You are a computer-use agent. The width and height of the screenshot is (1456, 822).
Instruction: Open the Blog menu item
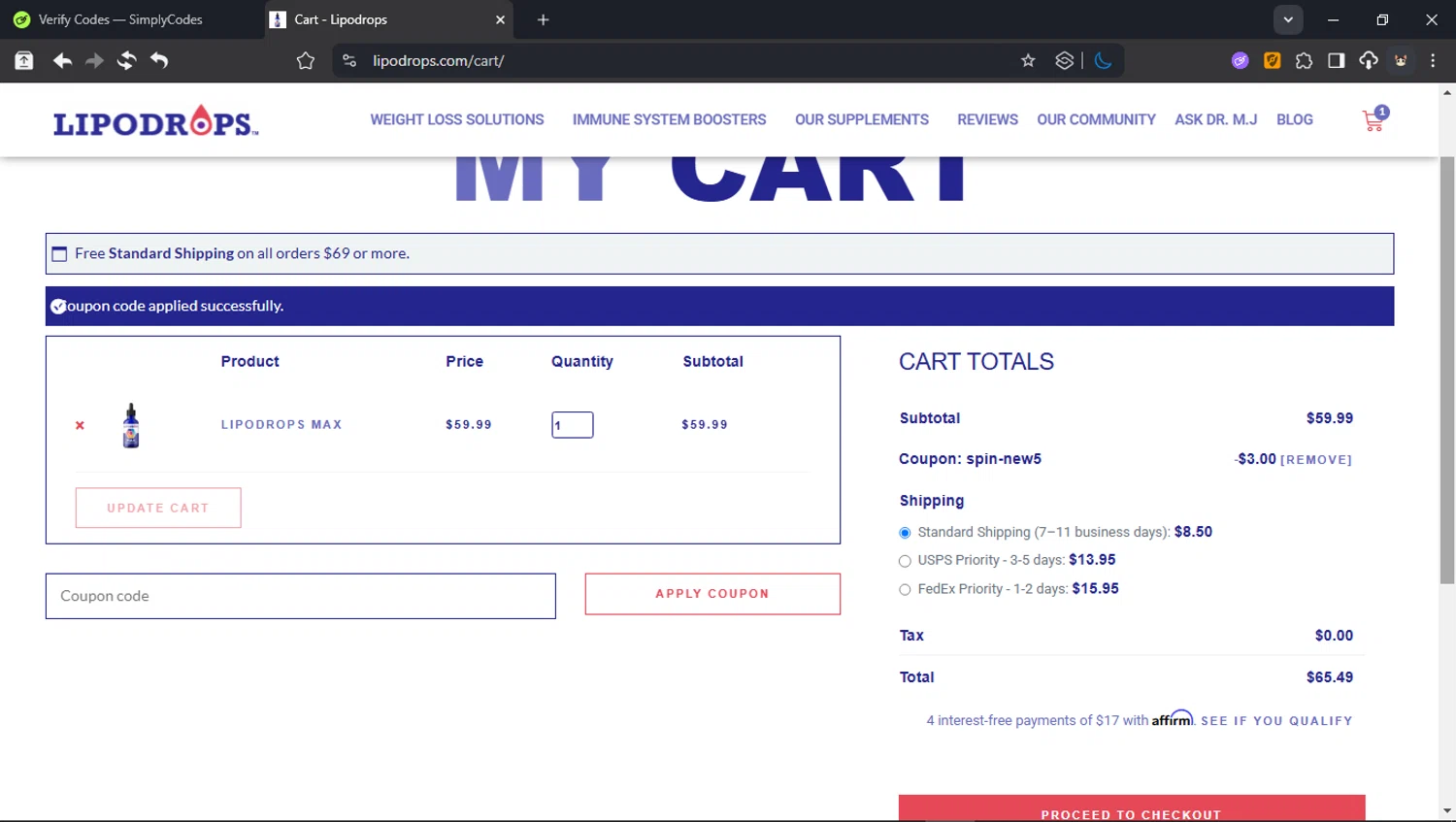click(1294, 119)
